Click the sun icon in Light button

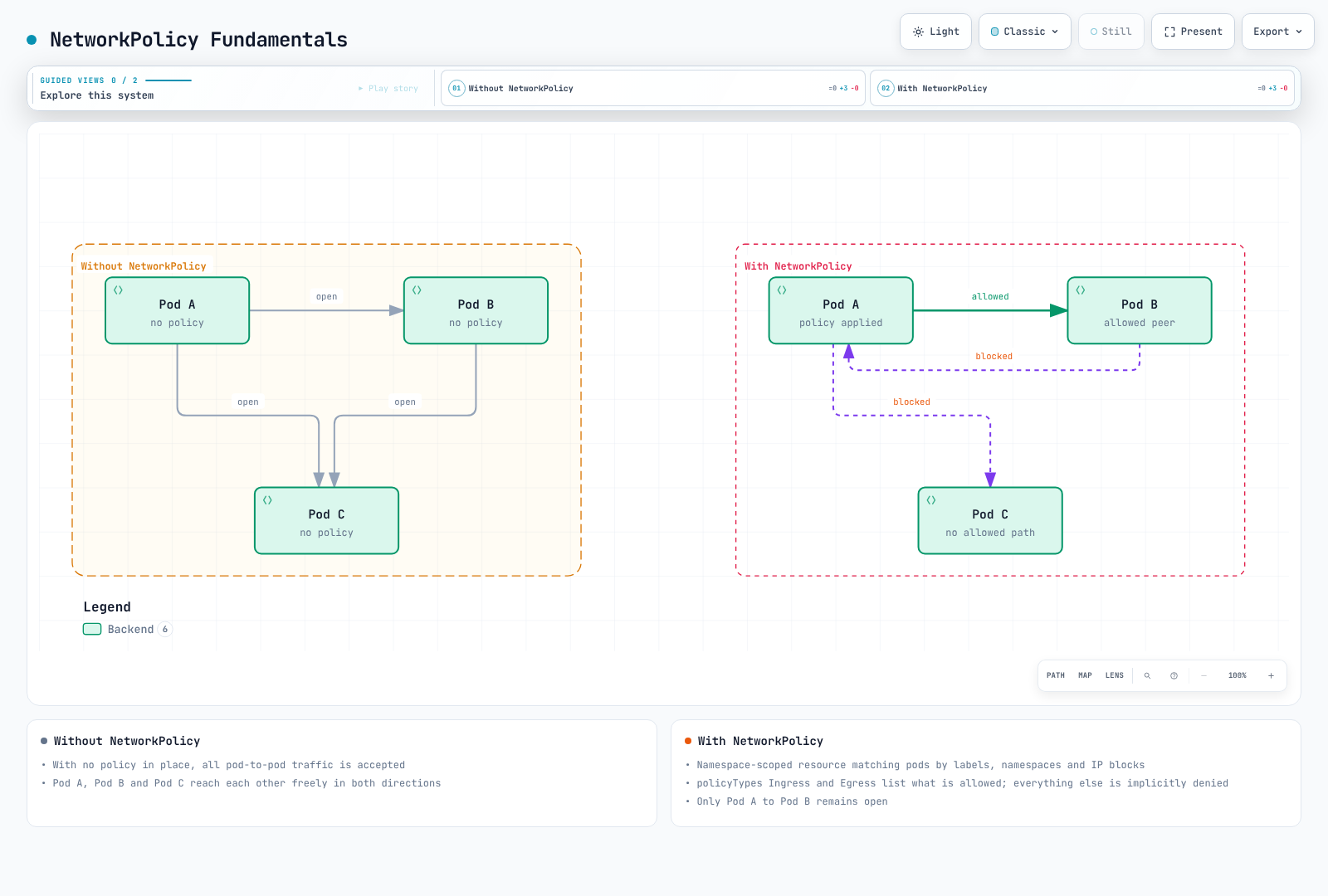[x=918, y=32]
